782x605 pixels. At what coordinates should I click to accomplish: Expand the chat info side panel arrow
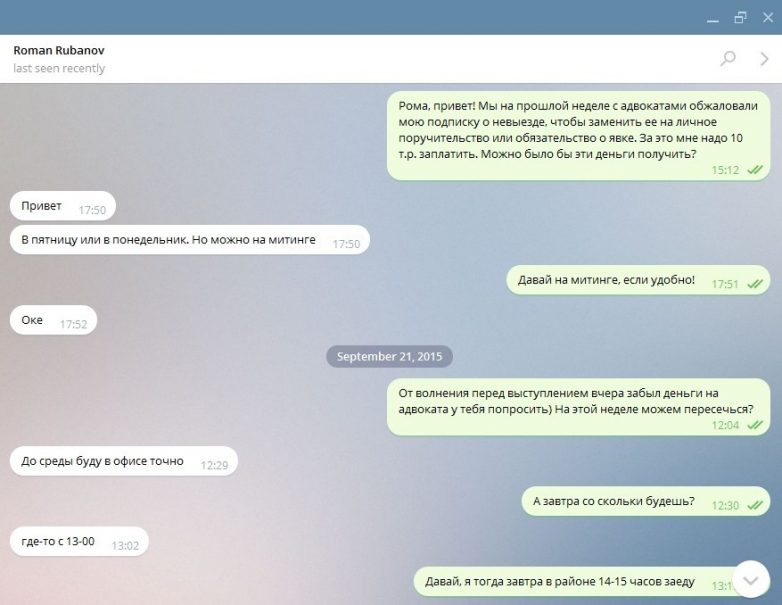pyautogui.click(x=764, y=59)
